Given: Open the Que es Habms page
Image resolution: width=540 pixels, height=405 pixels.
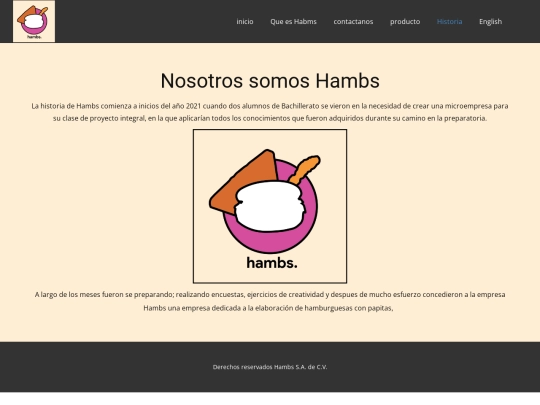Looking at the screenshot, I should pos(293,21).
